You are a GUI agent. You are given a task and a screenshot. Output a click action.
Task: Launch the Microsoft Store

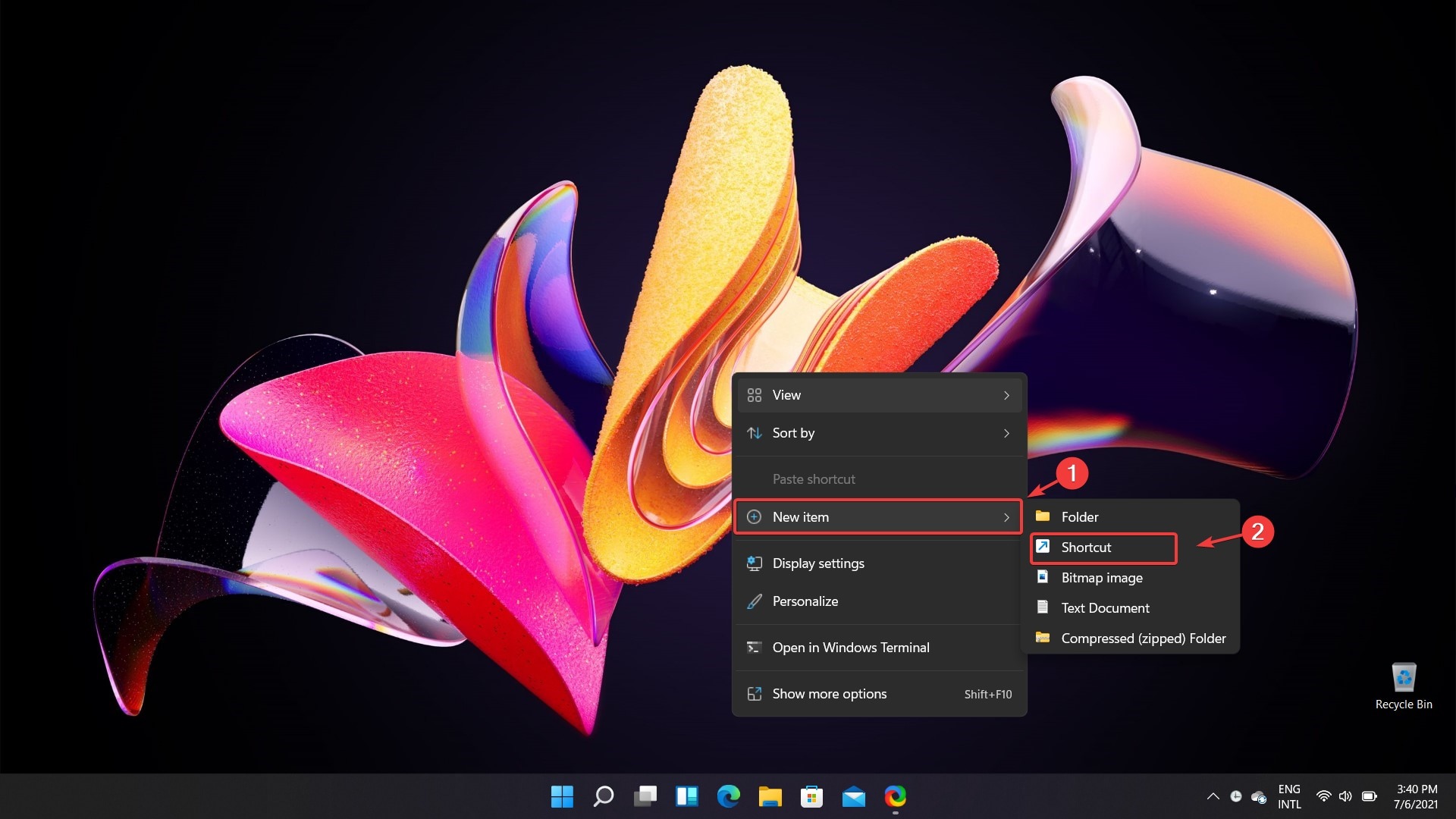pyautogui.click(x=812, y=797)
